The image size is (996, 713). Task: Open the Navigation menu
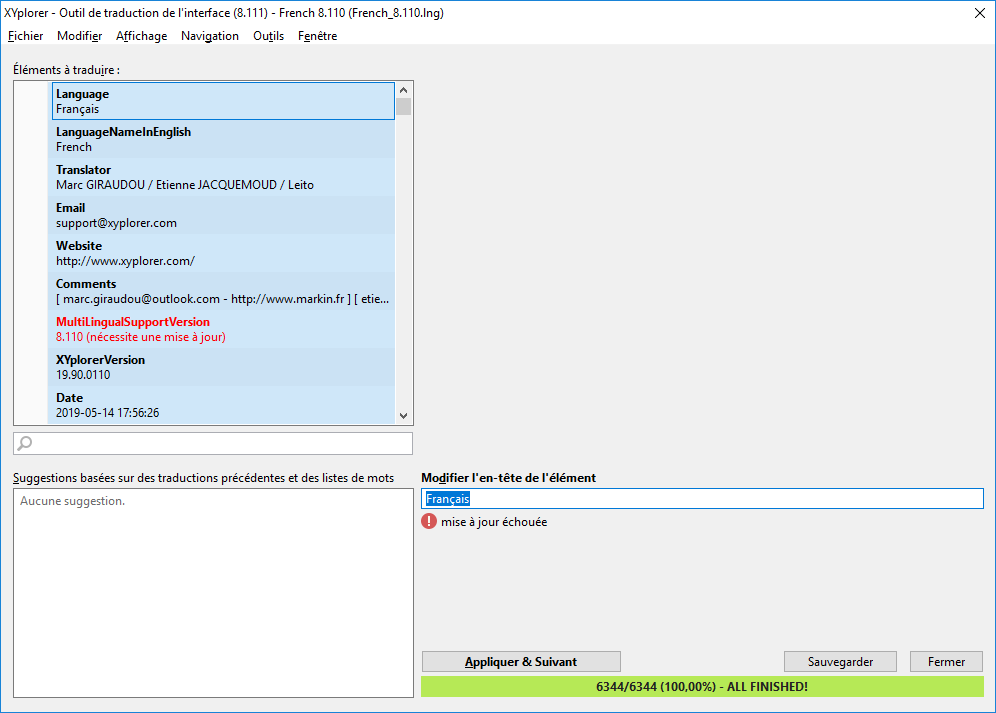(x=209, y=36)
